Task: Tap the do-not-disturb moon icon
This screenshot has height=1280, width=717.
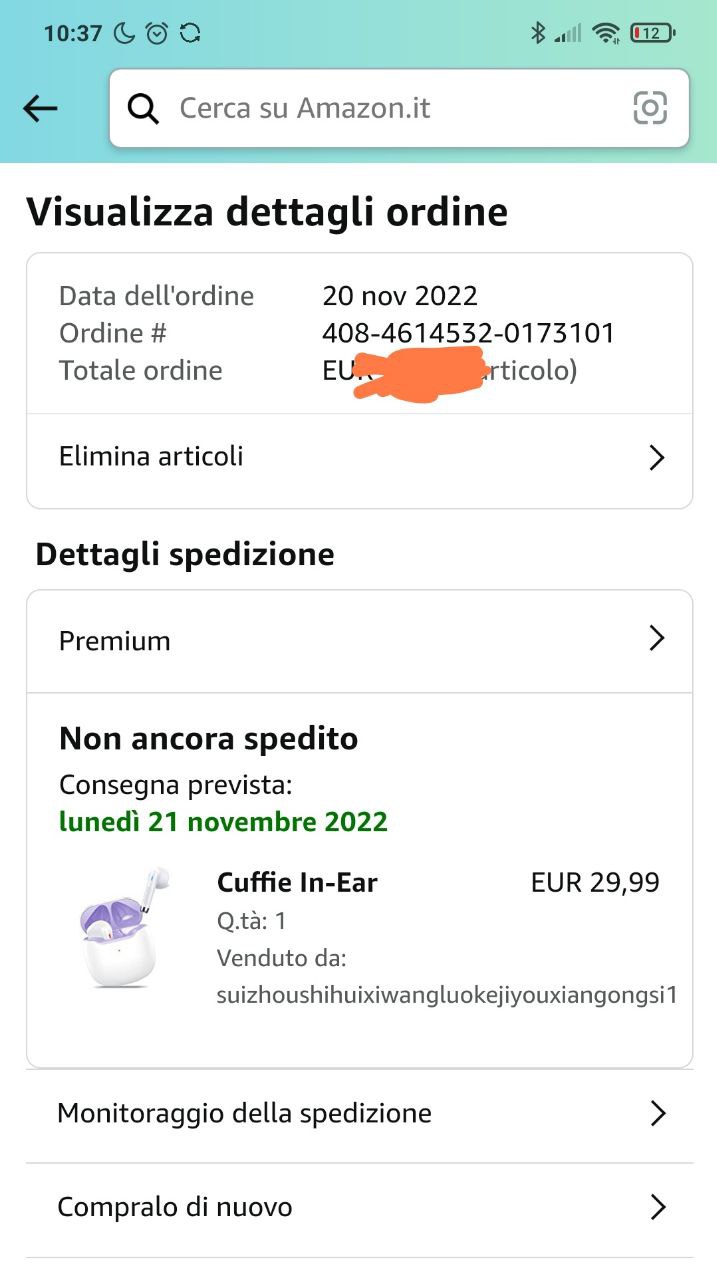Action: pos(124,33)
